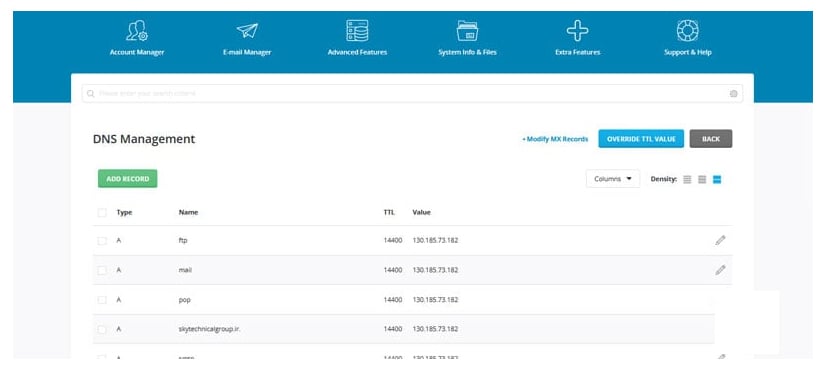820x368 pixels.
Task: Click the name 'pop' in the table
Action: pyautogui.click(x=185, y=300)
